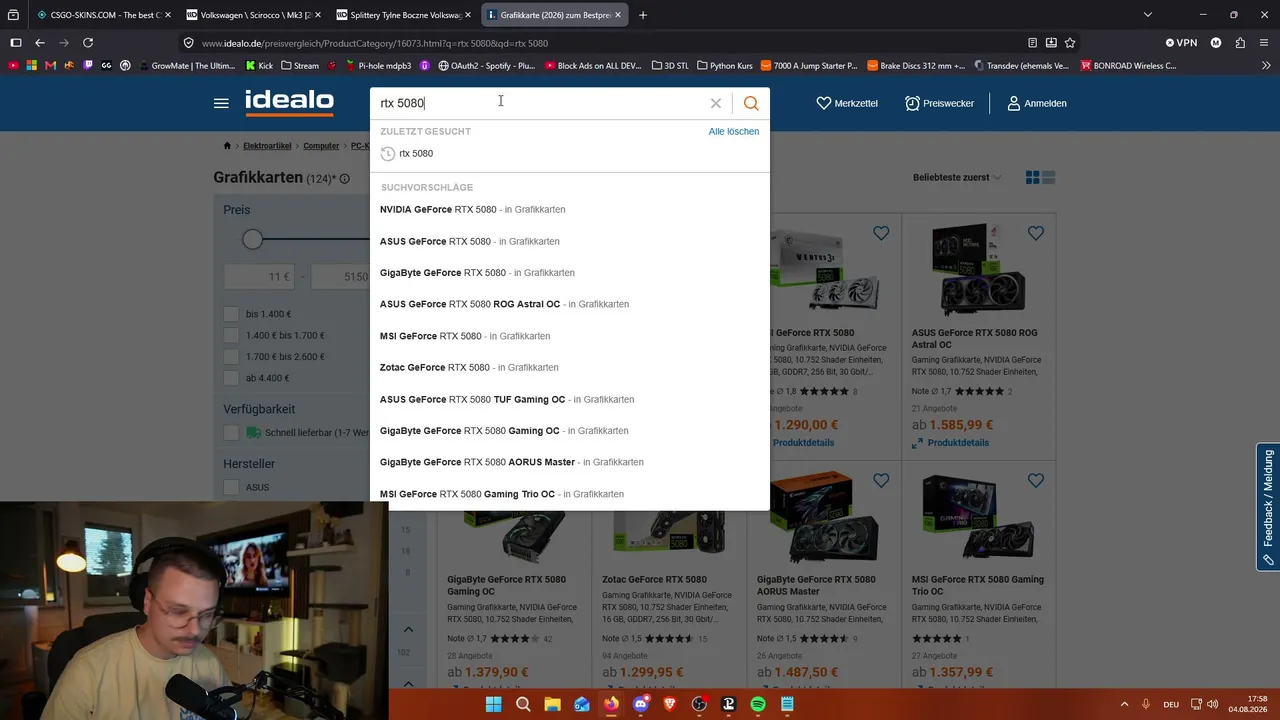This screenshot has height=720, width=1280.
Task: Open a new browser tab
Action: click(643, 15)
